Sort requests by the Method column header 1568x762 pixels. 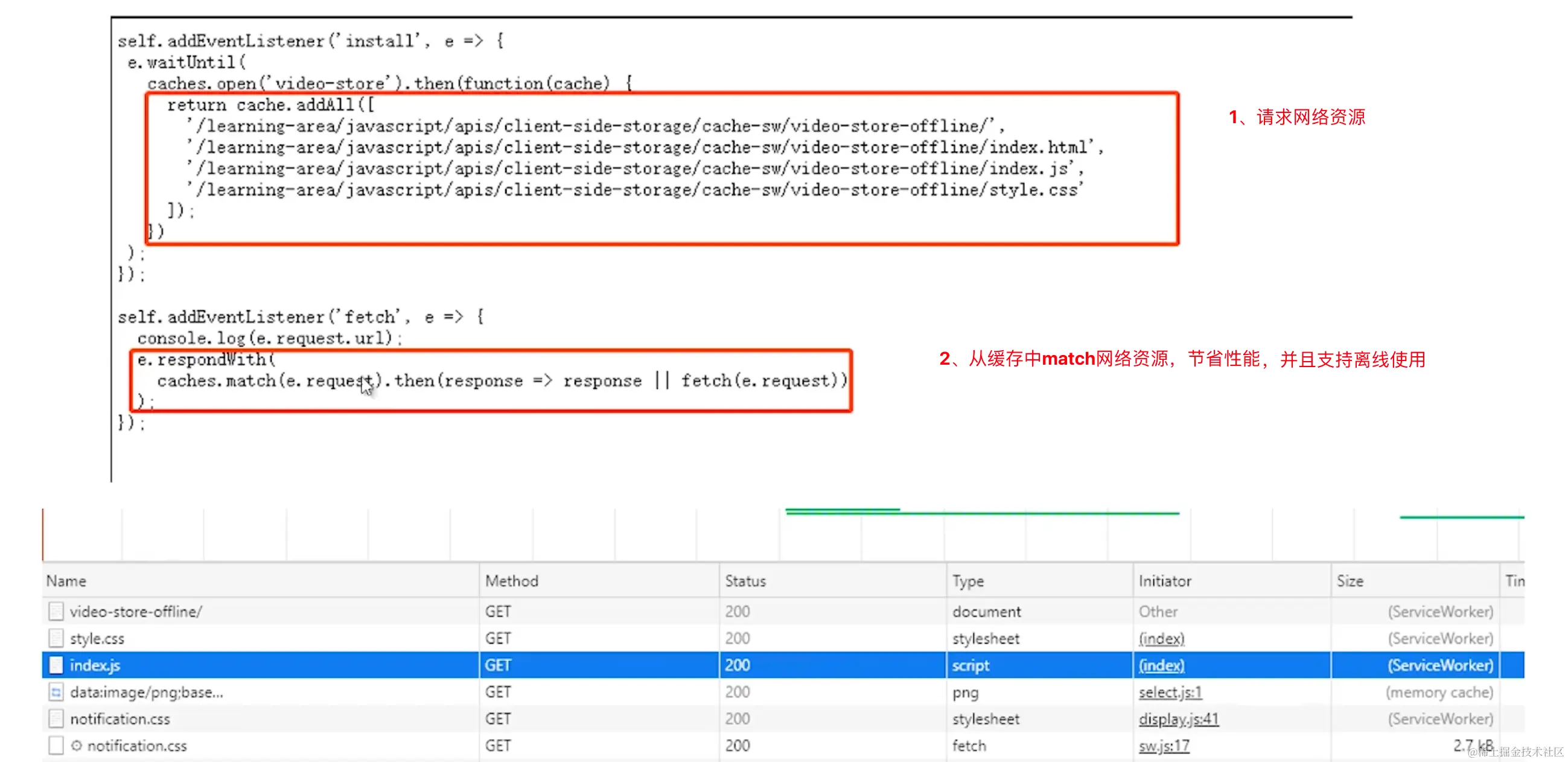(511, 580)
